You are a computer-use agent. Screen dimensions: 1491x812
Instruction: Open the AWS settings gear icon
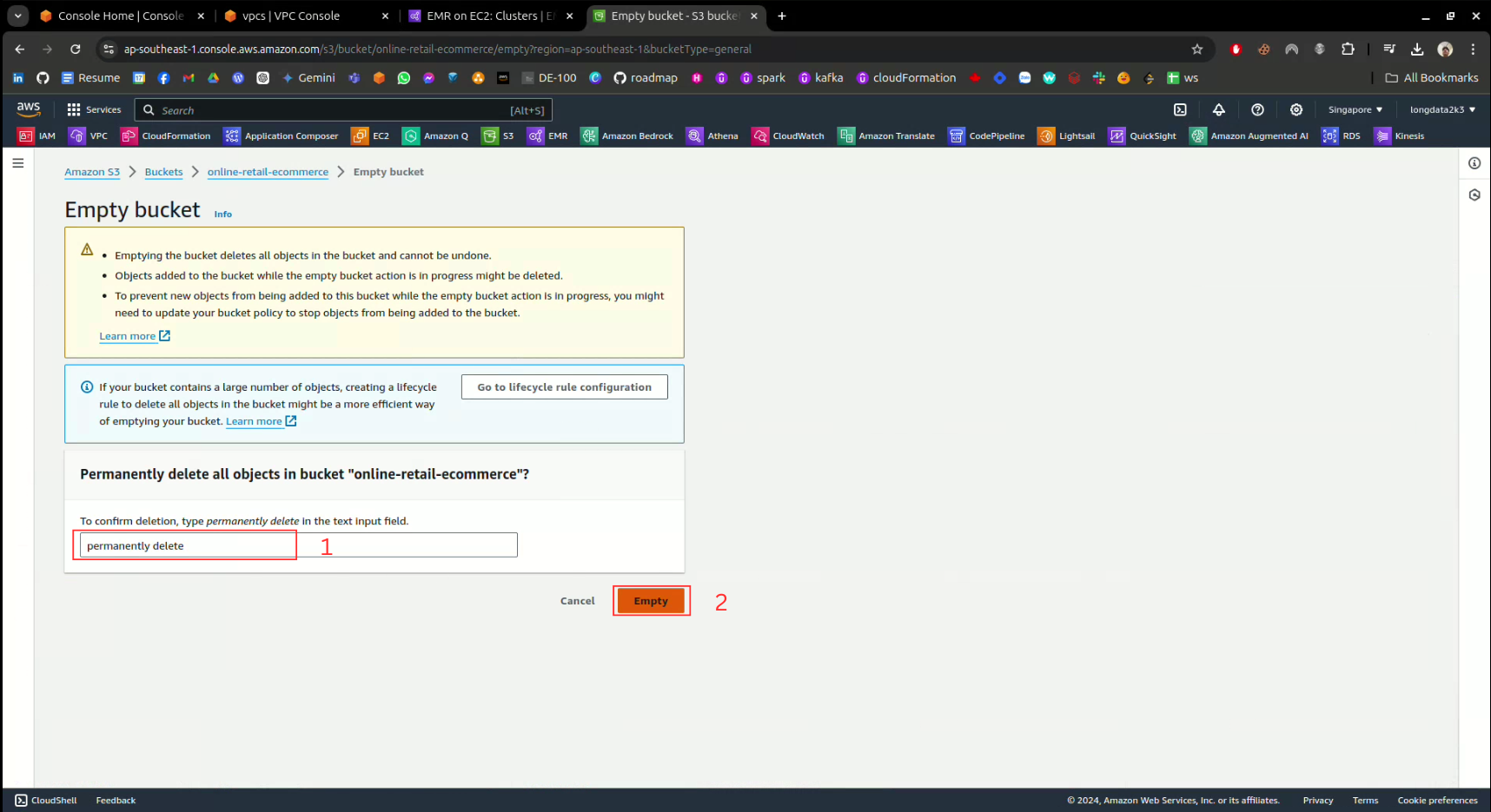[x=1296, y=109]
